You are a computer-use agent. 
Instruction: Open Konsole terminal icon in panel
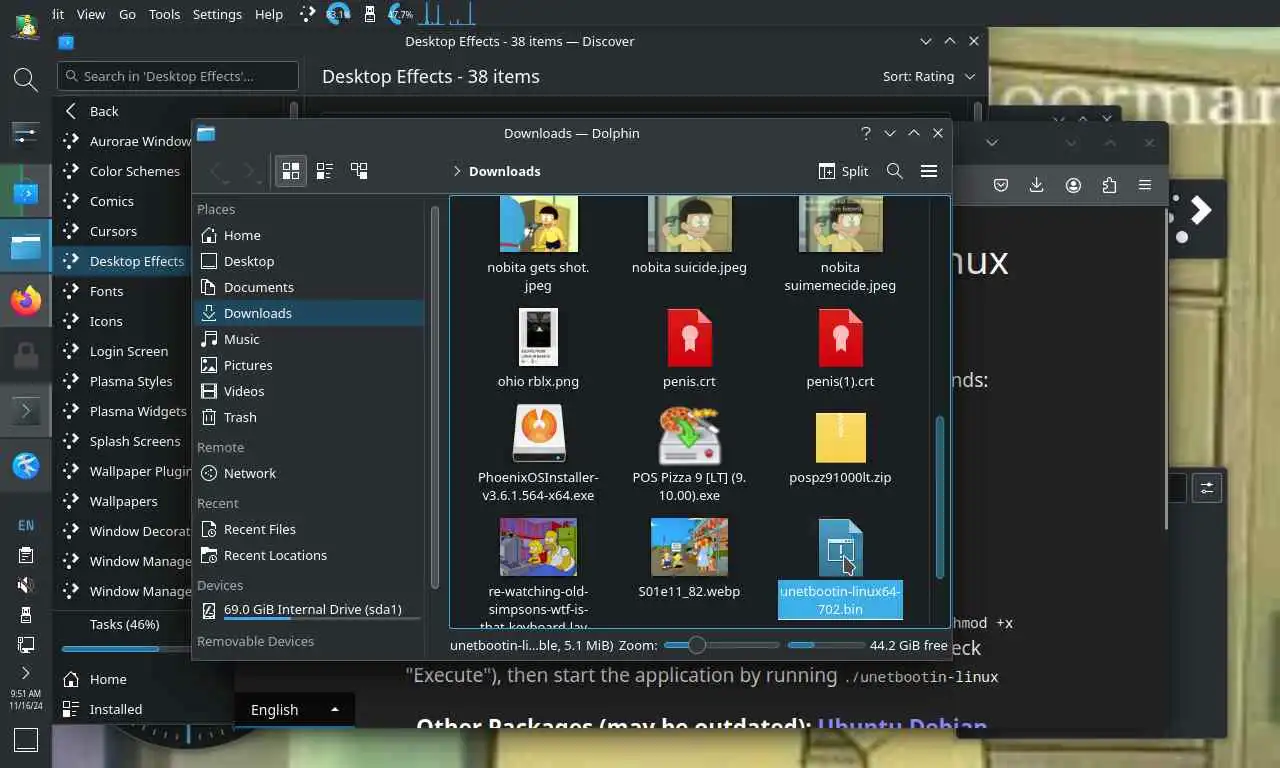point(26,410)
